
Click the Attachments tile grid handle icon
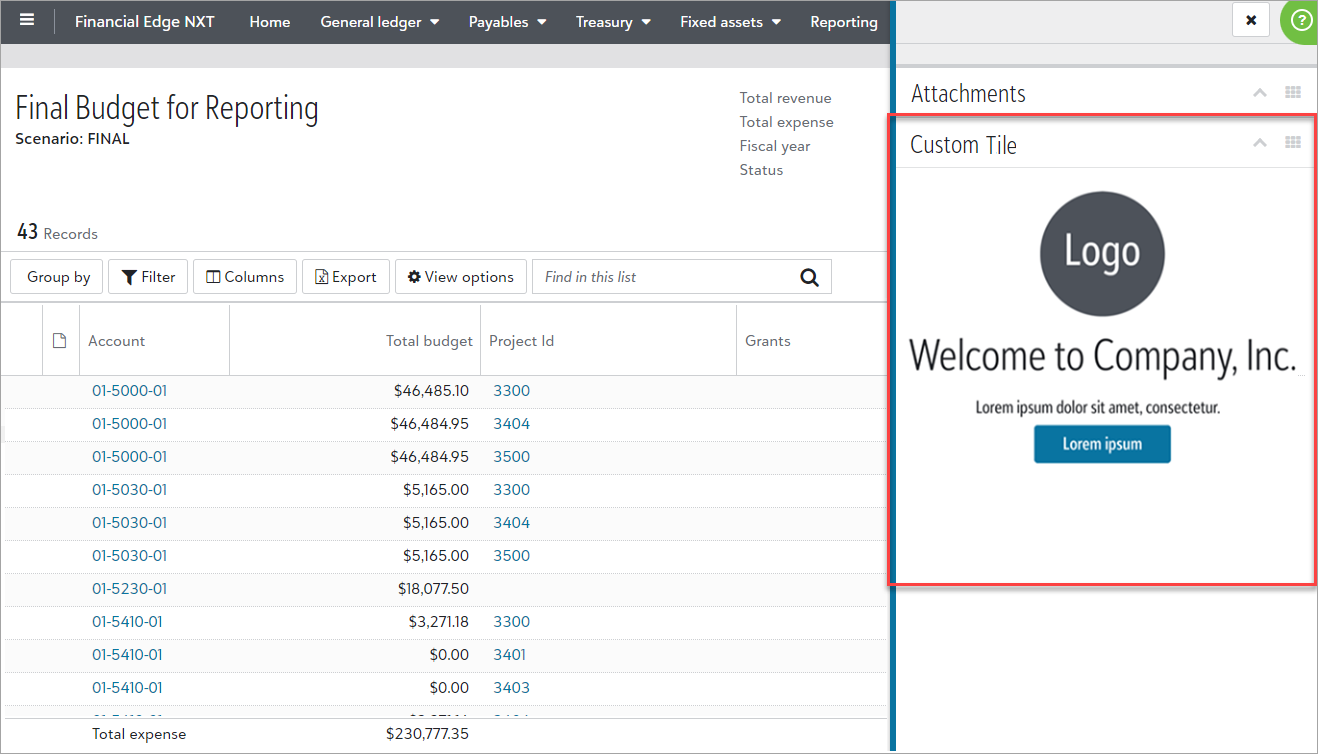tap(1293, 93)
